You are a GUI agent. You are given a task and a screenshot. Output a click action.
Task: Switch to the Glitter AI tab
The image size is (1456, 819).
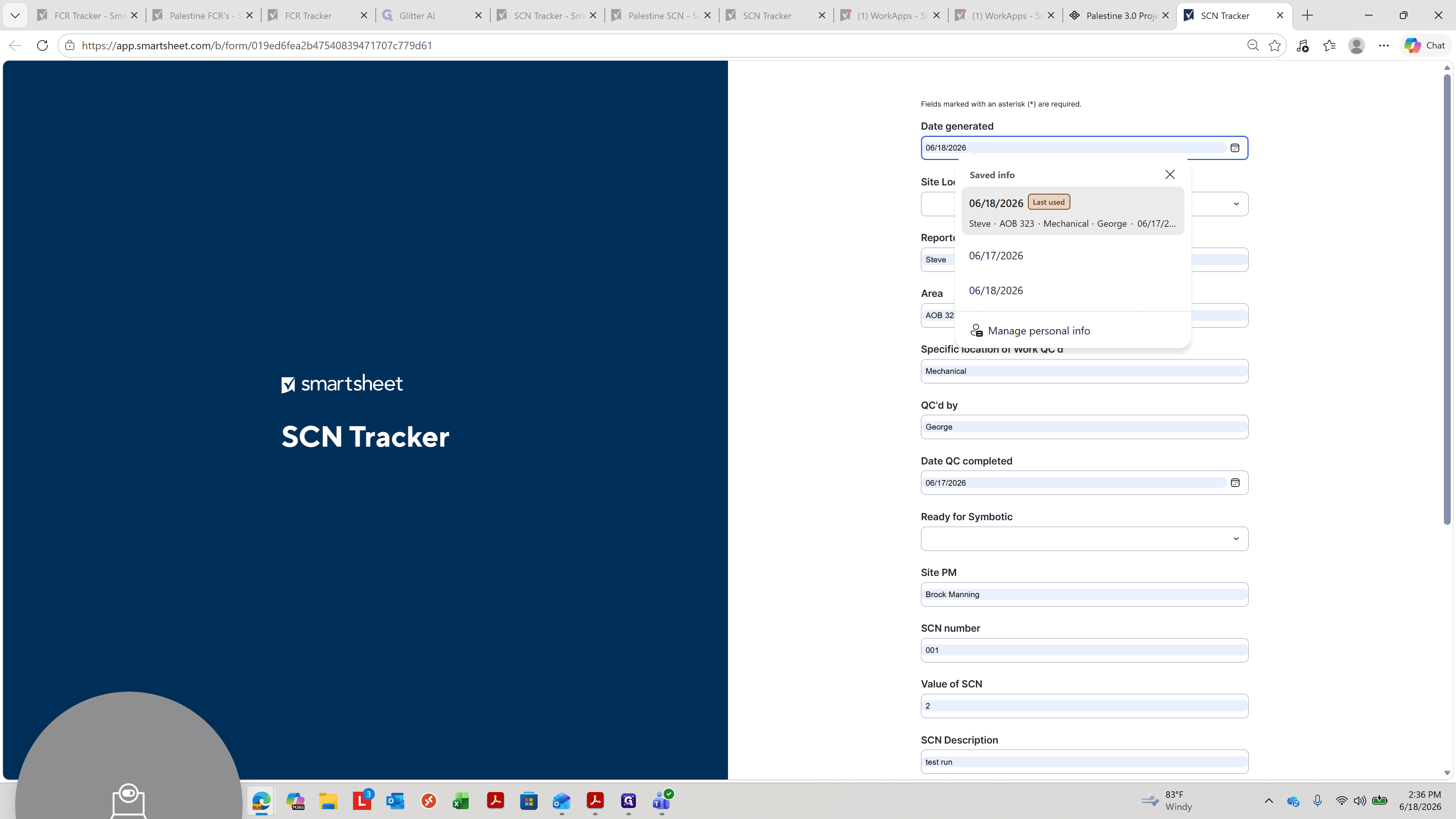point(432,15)
